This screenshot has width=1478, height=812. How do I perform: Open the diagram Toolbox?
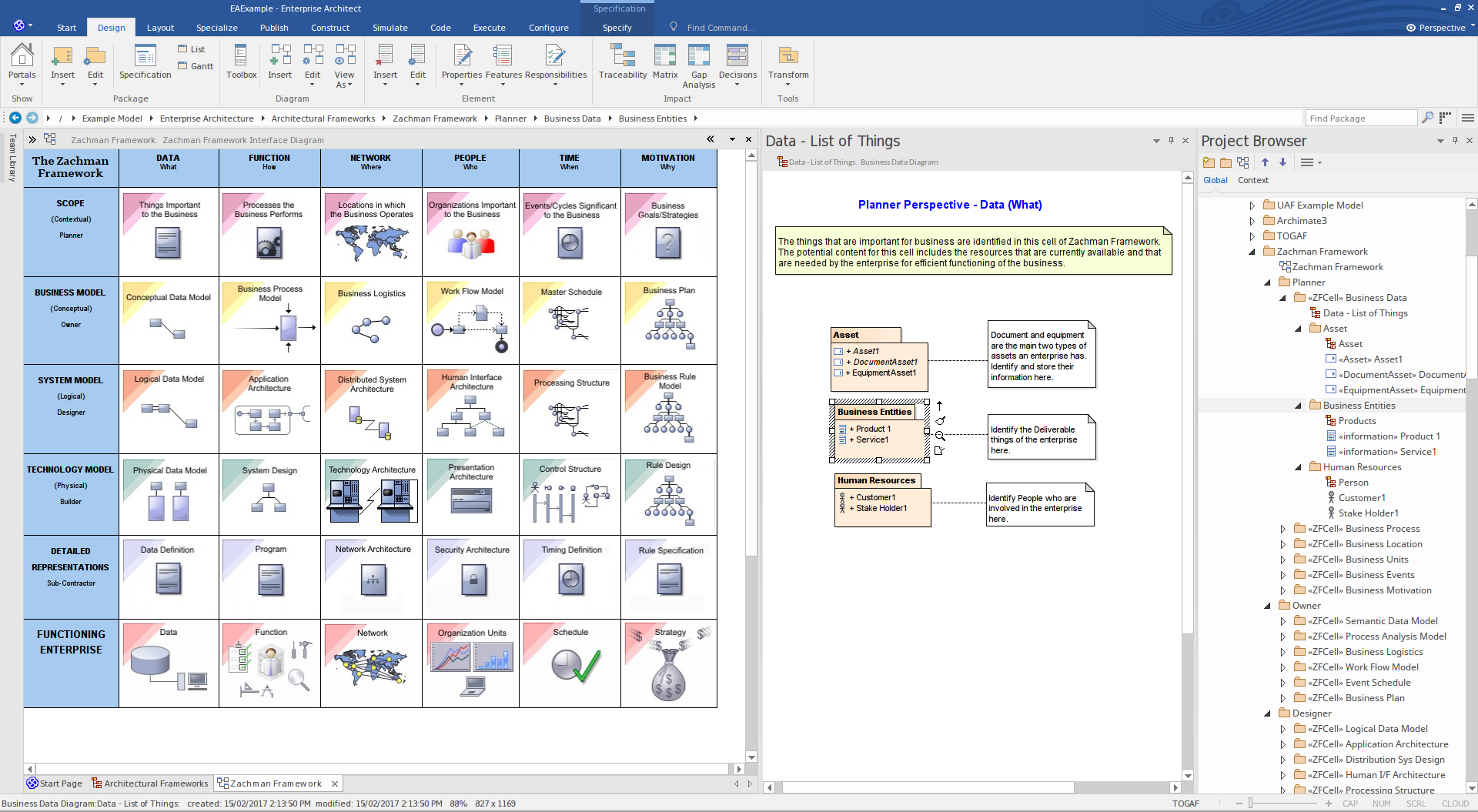pos(241,62)
